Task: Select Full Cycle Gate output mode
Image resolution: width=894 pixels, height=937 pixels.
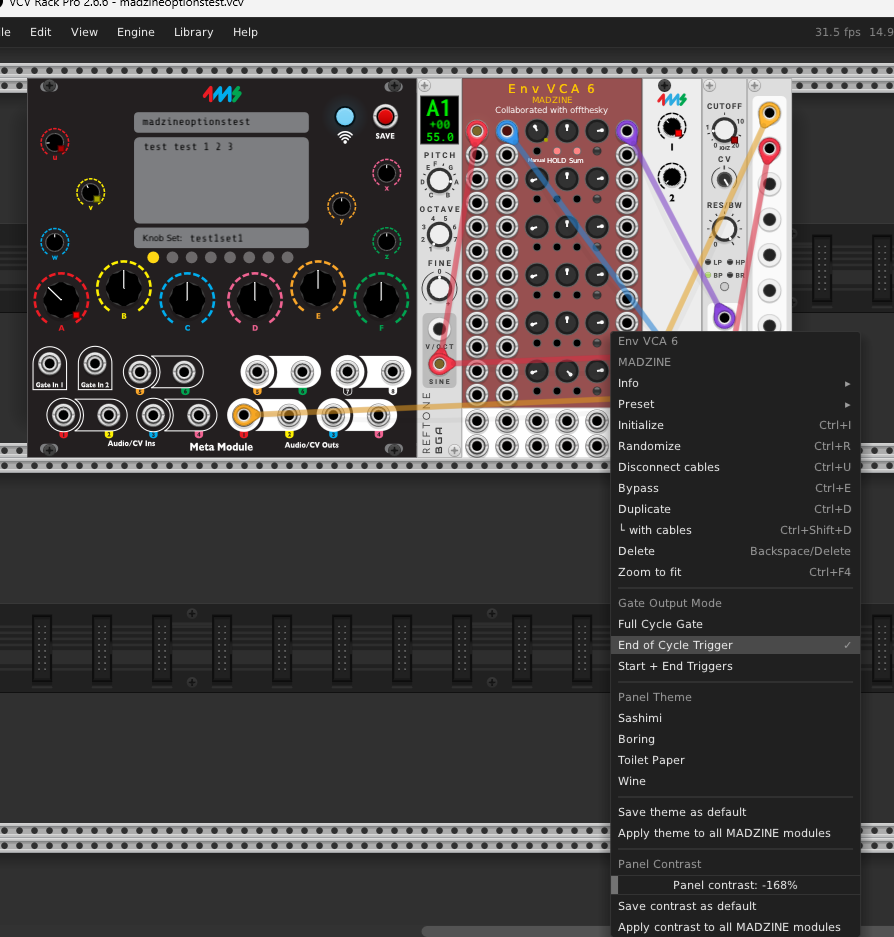Action: (660, 624)
